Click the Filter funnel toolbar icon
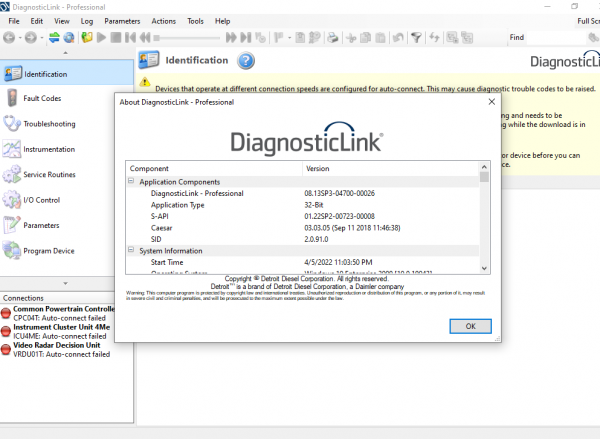The height and width of the screenshot is (439, 600). pos(416,38)
